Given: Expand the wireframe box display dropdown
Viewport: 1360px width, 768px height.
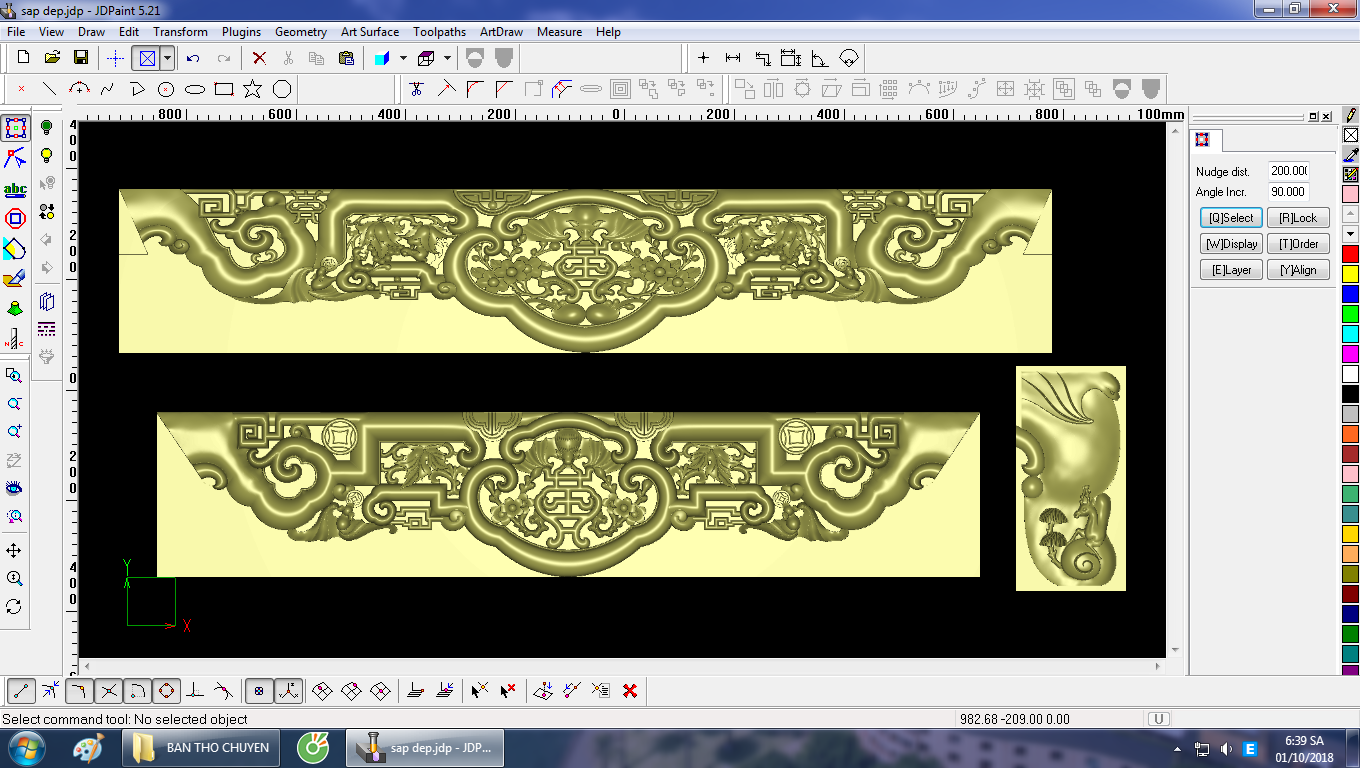Looking at the screenshot, I should 447,58.
